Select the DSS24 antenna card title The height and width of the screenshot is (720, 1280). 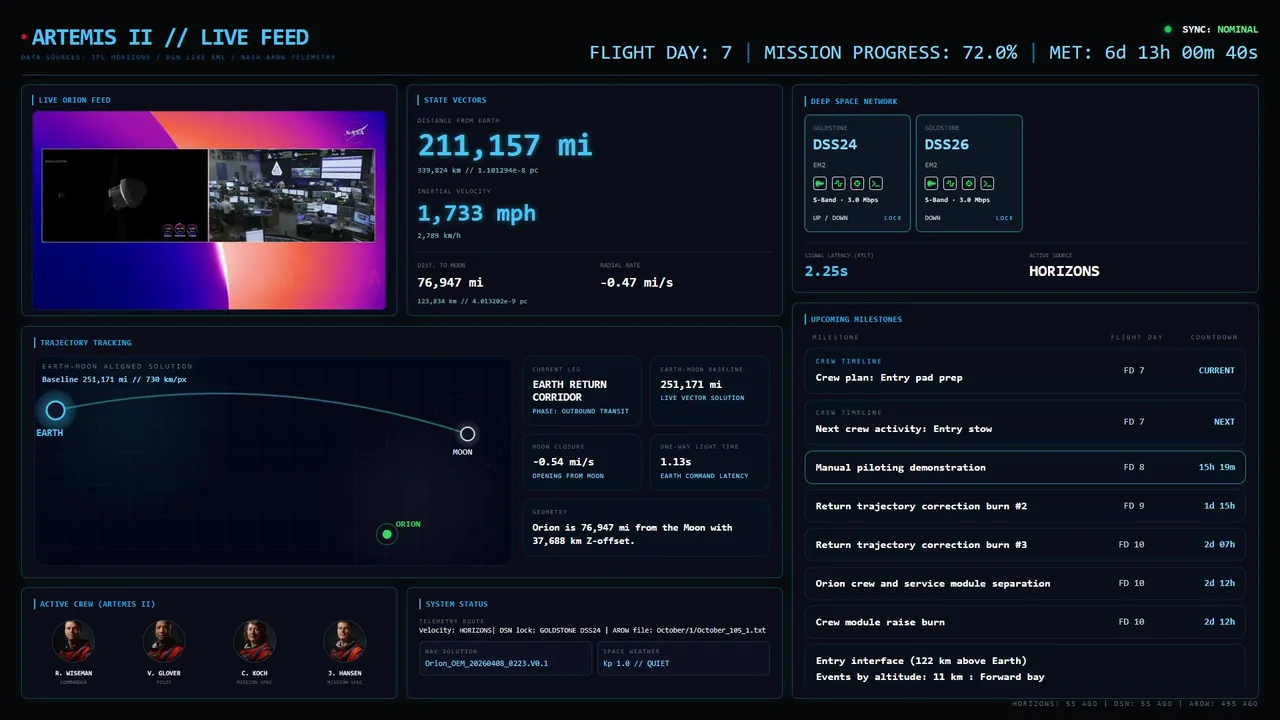835,144
